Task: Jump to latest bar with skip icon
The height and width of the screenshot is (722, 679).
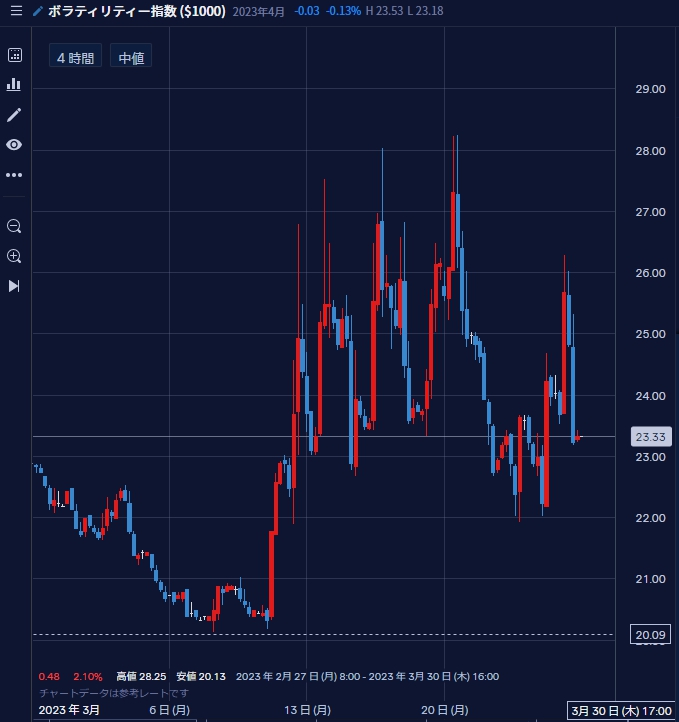Action: click(14, 286)
